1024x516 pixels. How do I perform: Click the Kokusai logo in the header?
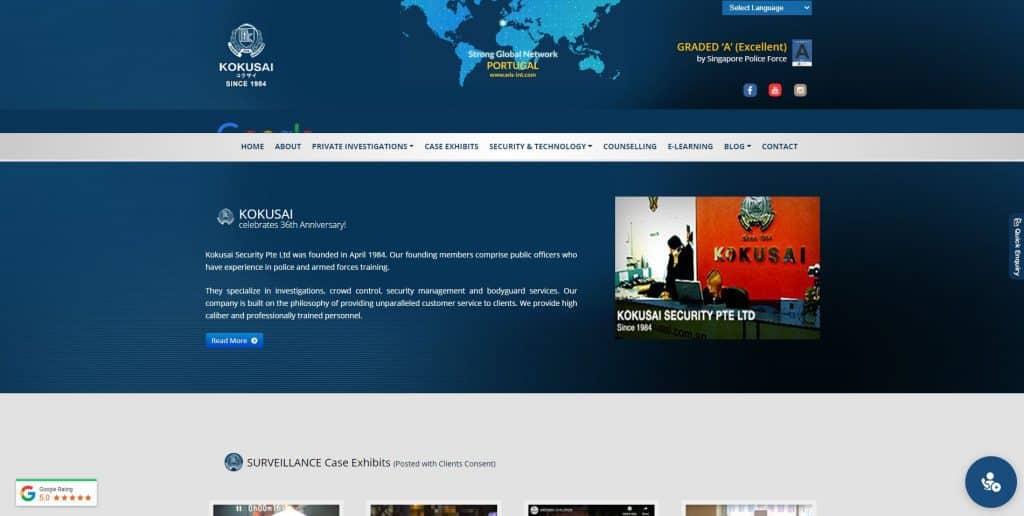click(246, 56)
